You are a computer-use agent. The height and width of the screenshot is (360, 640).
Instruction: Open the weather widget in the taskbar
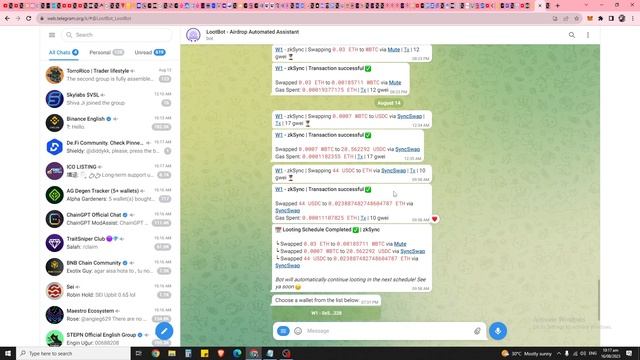tap(526, 353)
